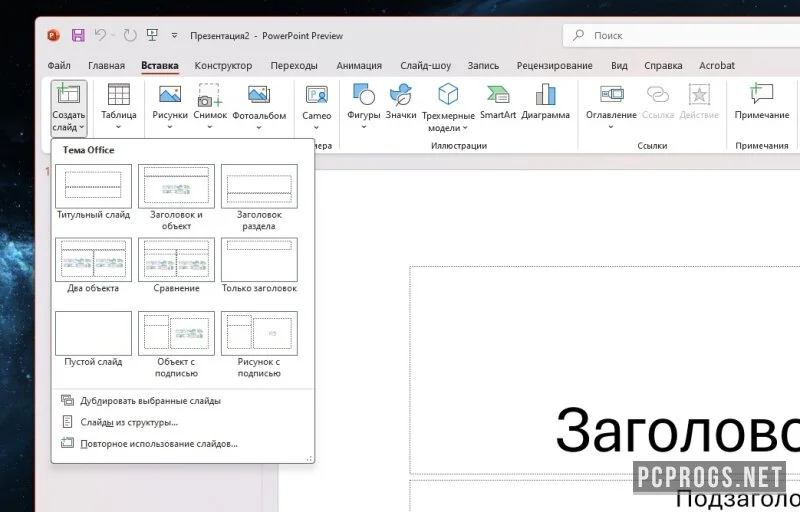Create a Фотоальбом using its icon

click(259, 94)
